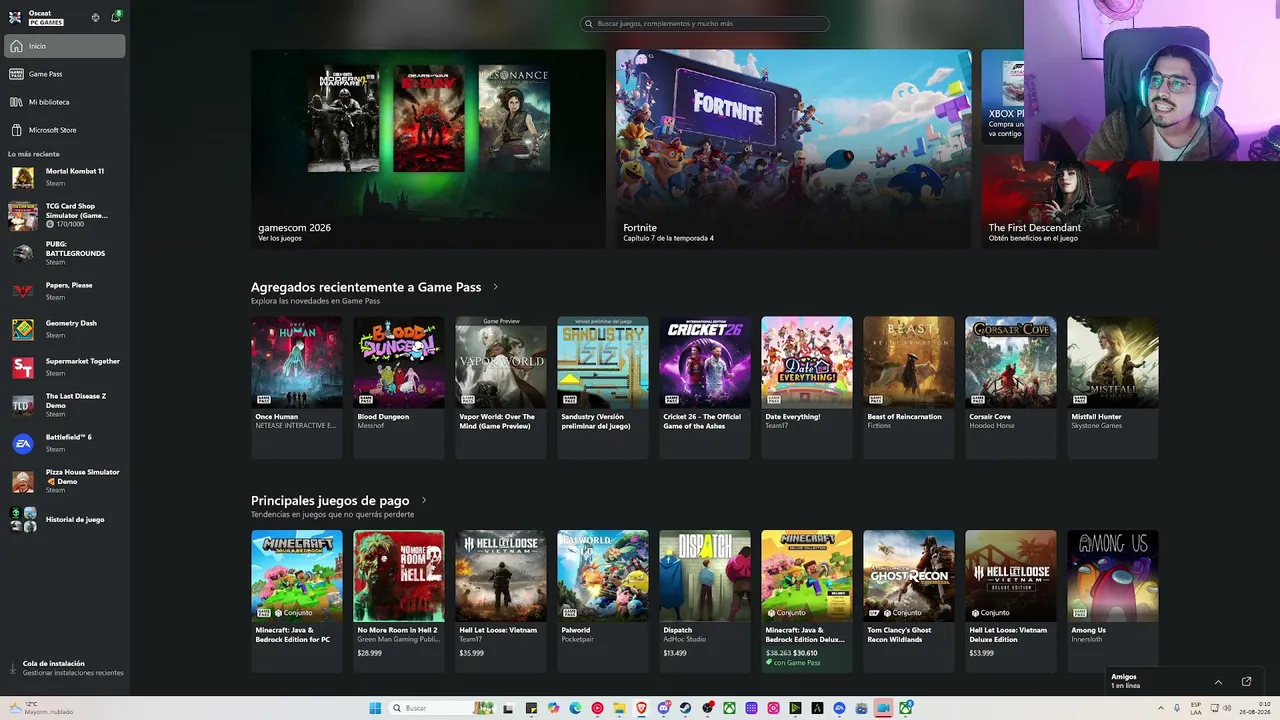This screenshot has height=720, width=1280.
Task: Open the Fortnite featured banner
Action: click(x=793, y=149)
